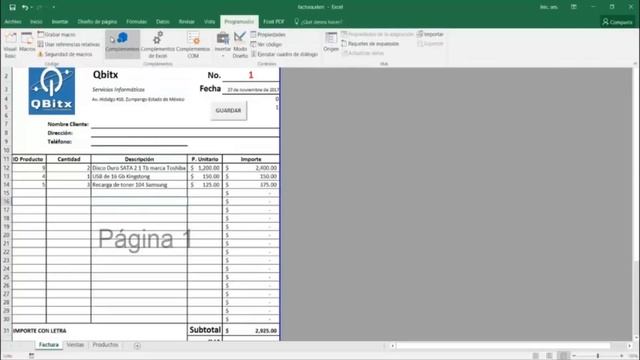Screen dimensions: 640x360
Task: Click the 'IMPORTE CON LETRA' cell
Action: 40,331
